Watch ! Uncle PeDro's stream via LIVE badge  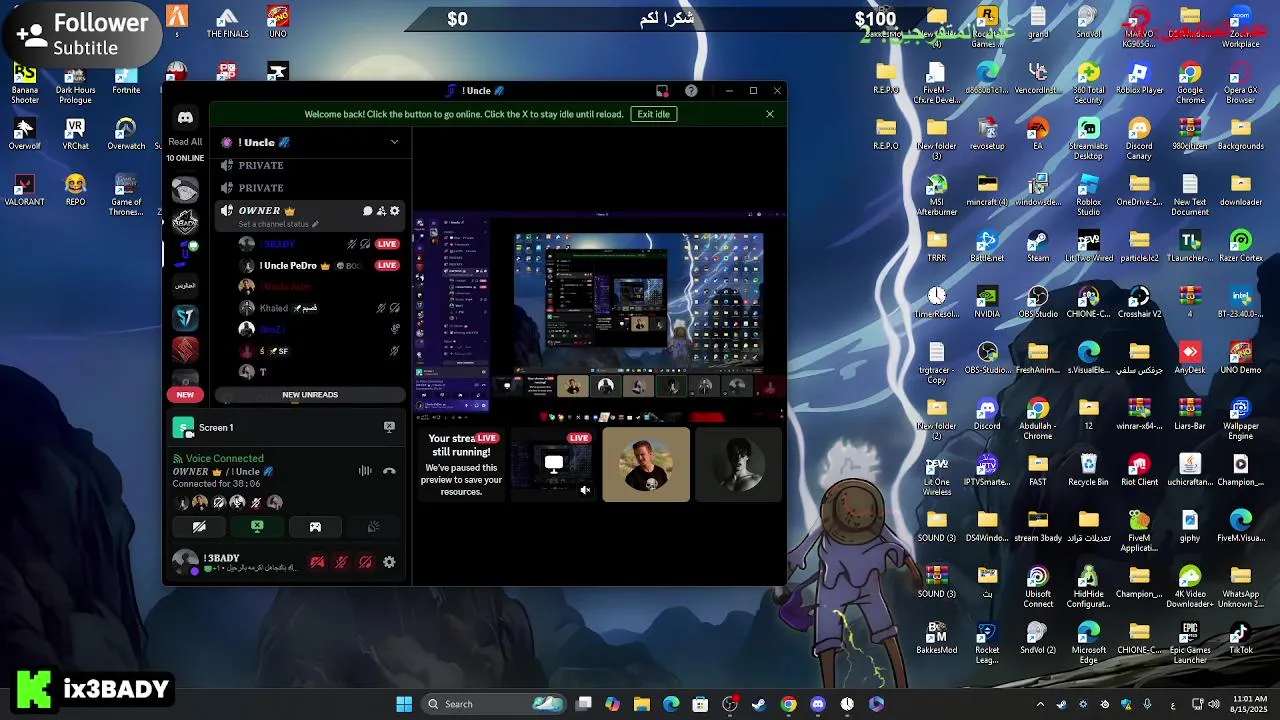pos(387,265)
